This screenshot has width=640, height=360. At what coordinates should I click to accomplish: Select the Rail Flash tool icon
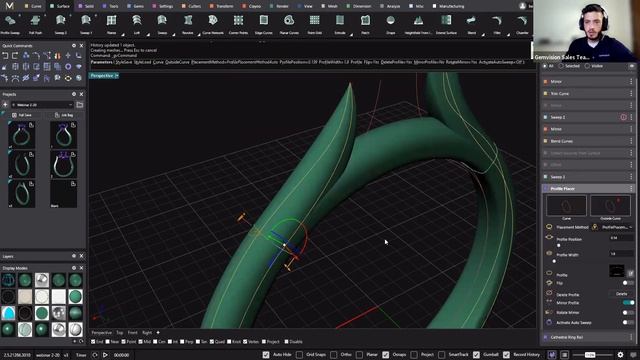tap(36, 20)
